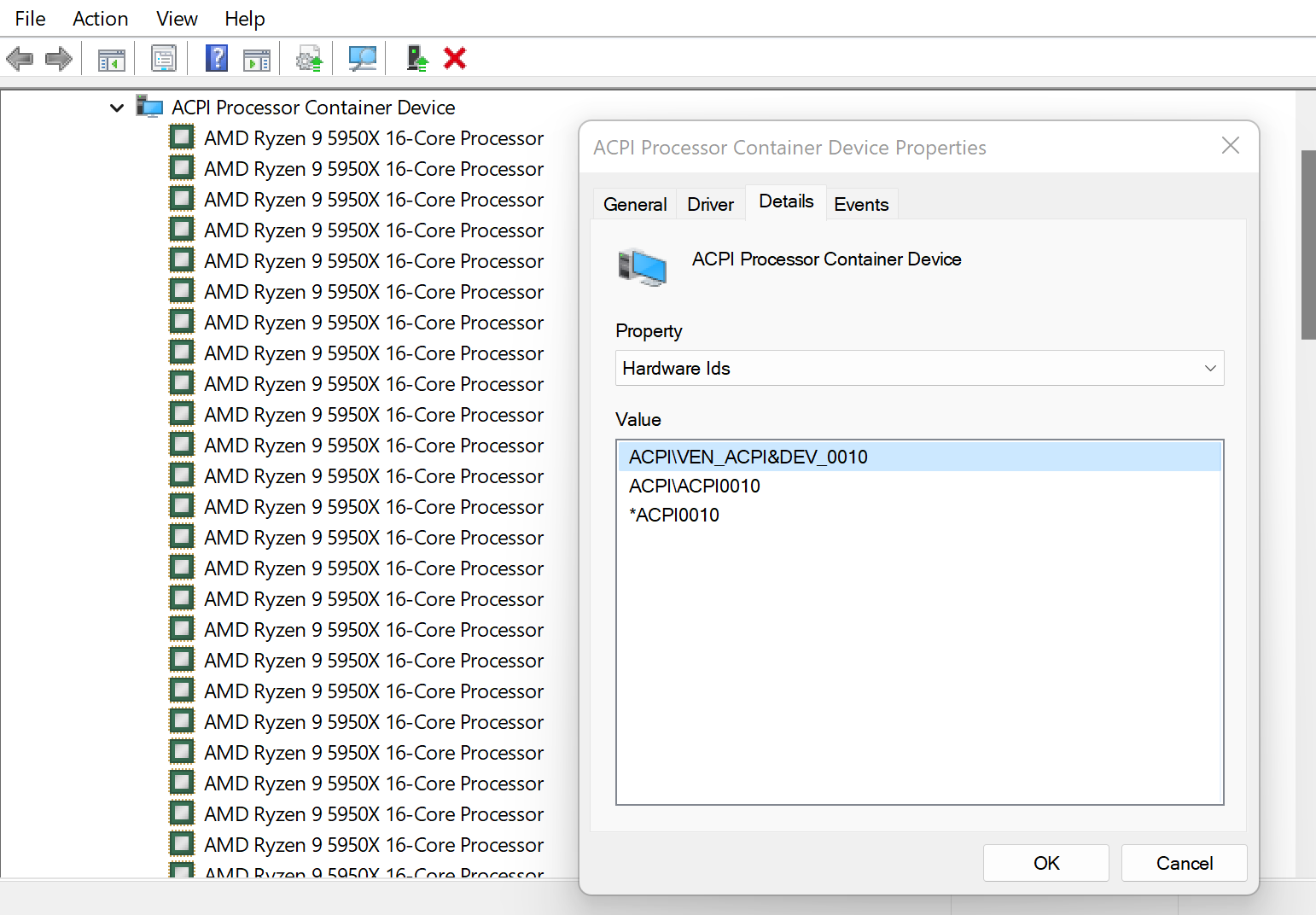Click the Forward arrow toolbar icon
The height and width of the screenshot is (915, 1316).
tap(58, 59)
